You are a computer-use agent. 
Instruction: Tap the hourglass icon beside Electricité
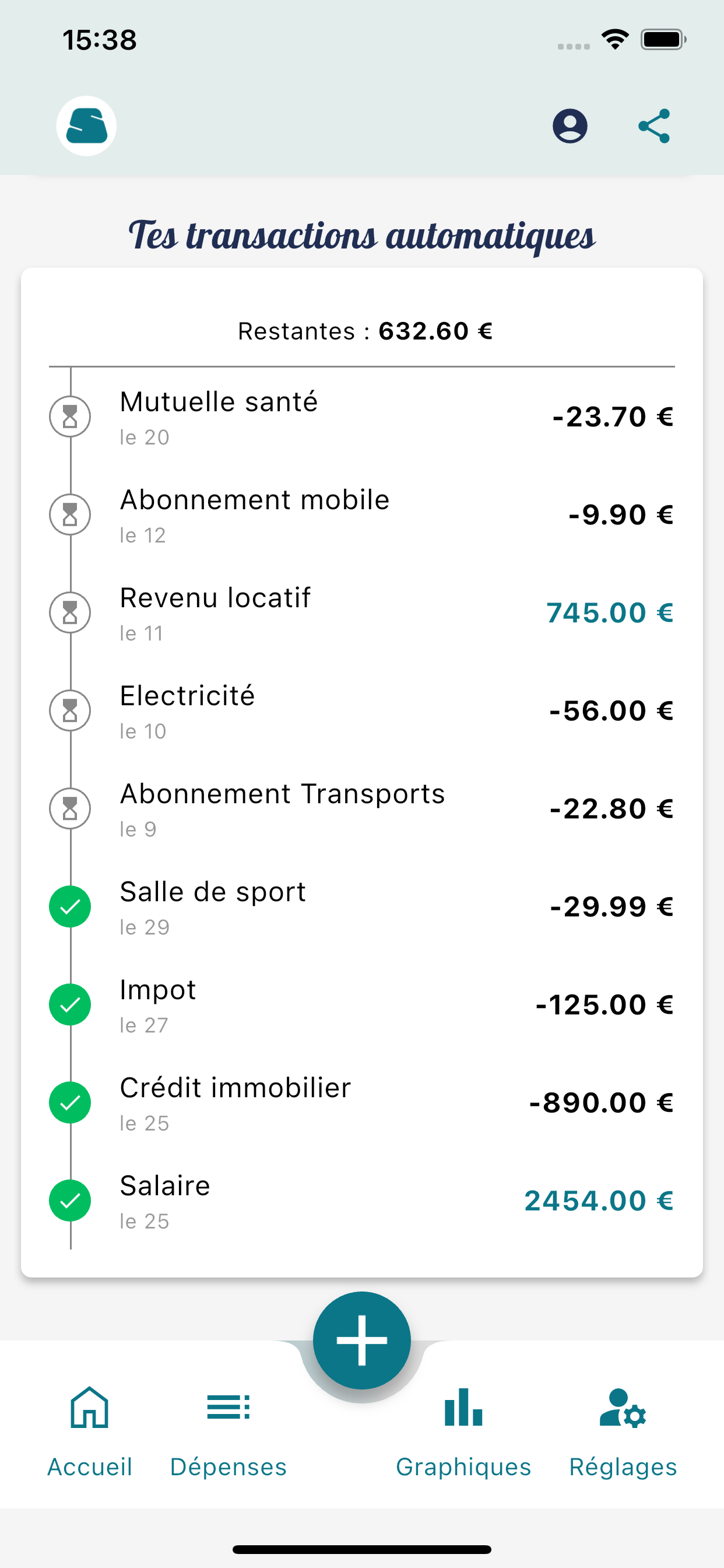pos(70,711)
